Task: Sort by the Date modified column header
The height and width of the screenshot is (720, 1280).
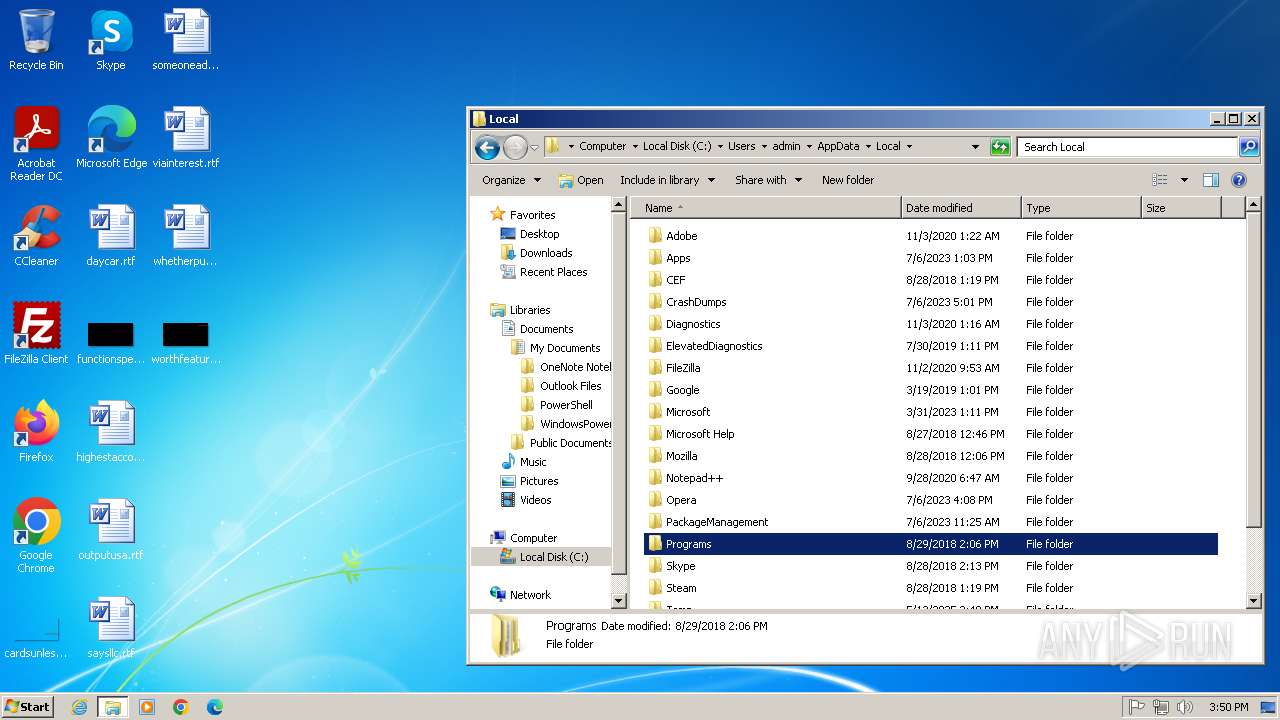Action: pyautogui.click(x=961, y=208)
